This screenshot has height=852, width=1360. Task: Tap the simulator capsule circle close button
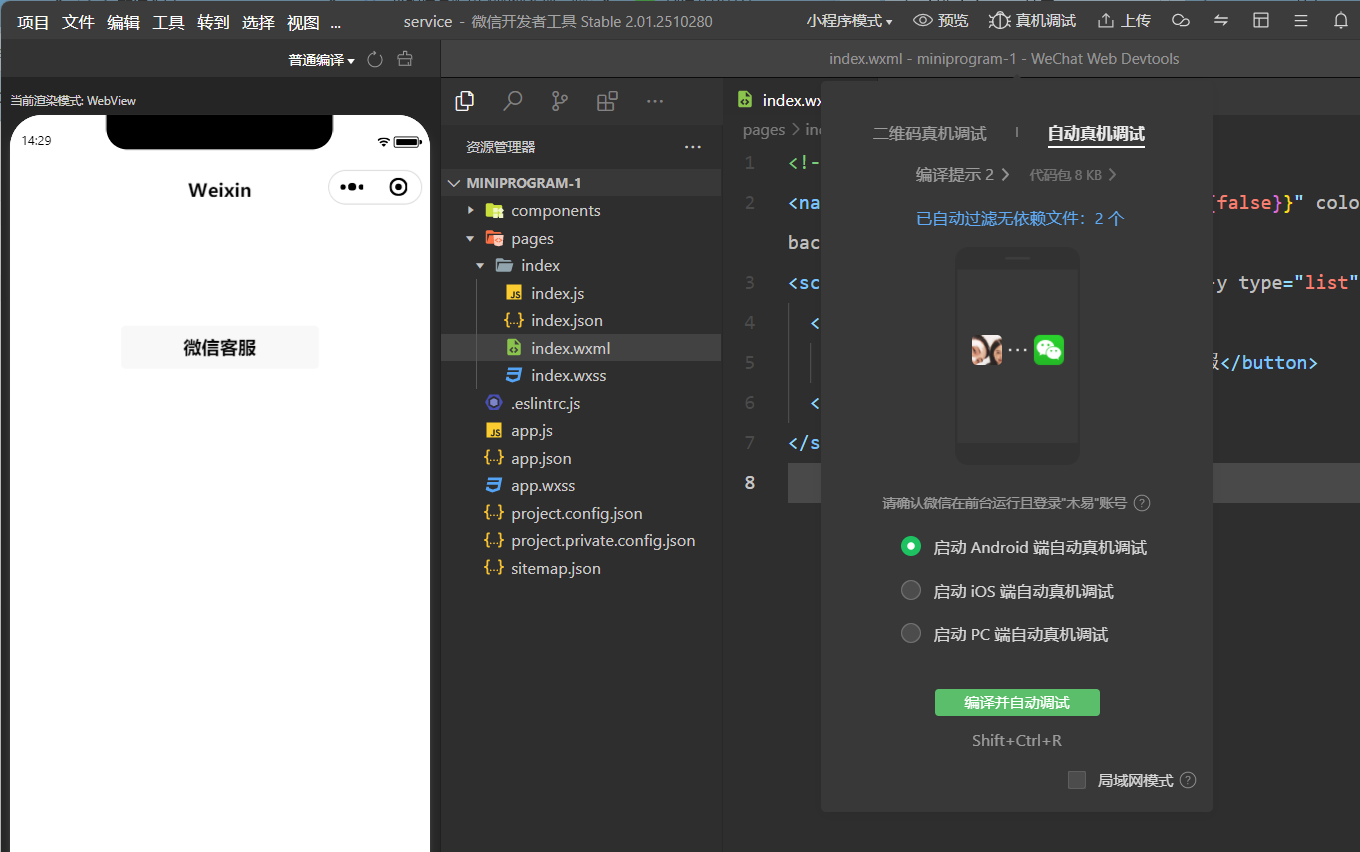[x=399, y=187]
